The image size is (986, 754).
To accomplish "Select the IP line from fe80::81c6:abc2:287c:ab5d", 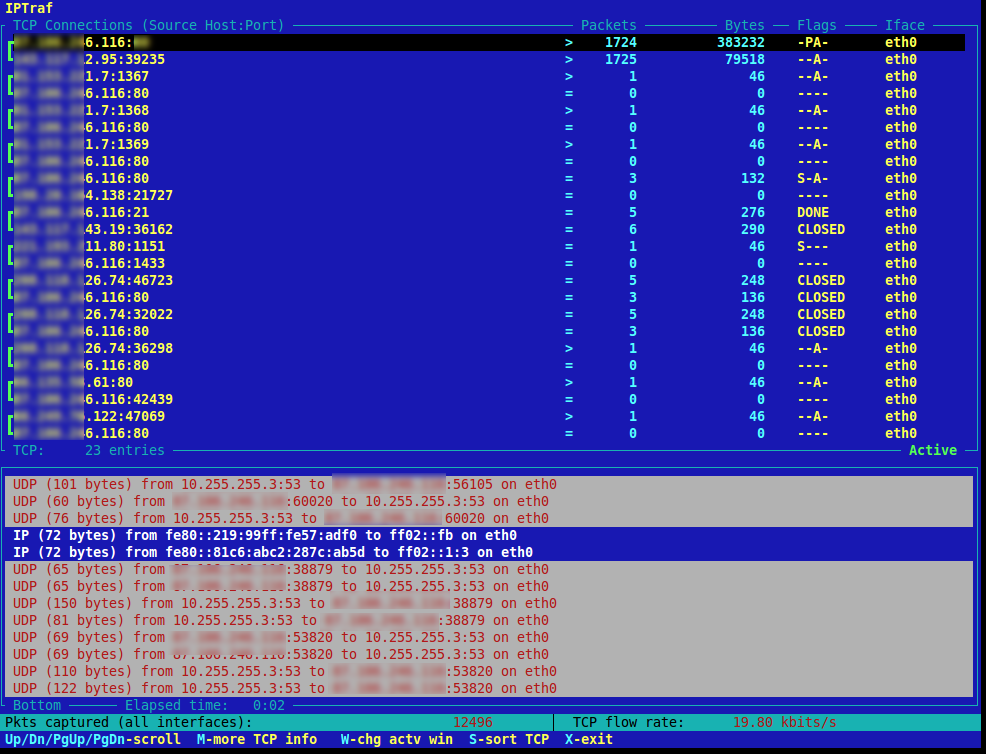I will [489, 552].
